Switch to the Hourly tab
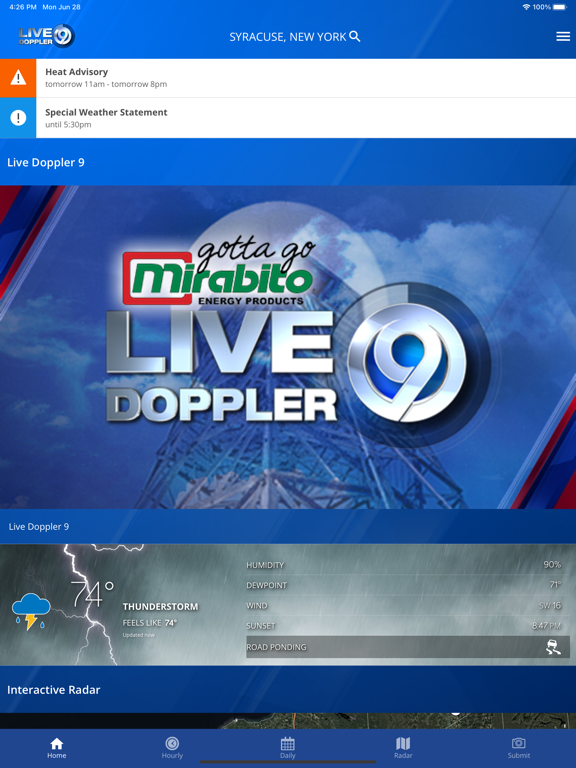This screenshot has height=768, width=576. (172, 748)
